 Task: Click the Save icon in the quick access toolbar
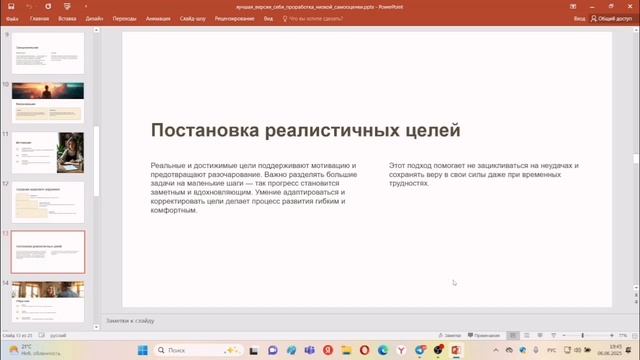point(11,7)
